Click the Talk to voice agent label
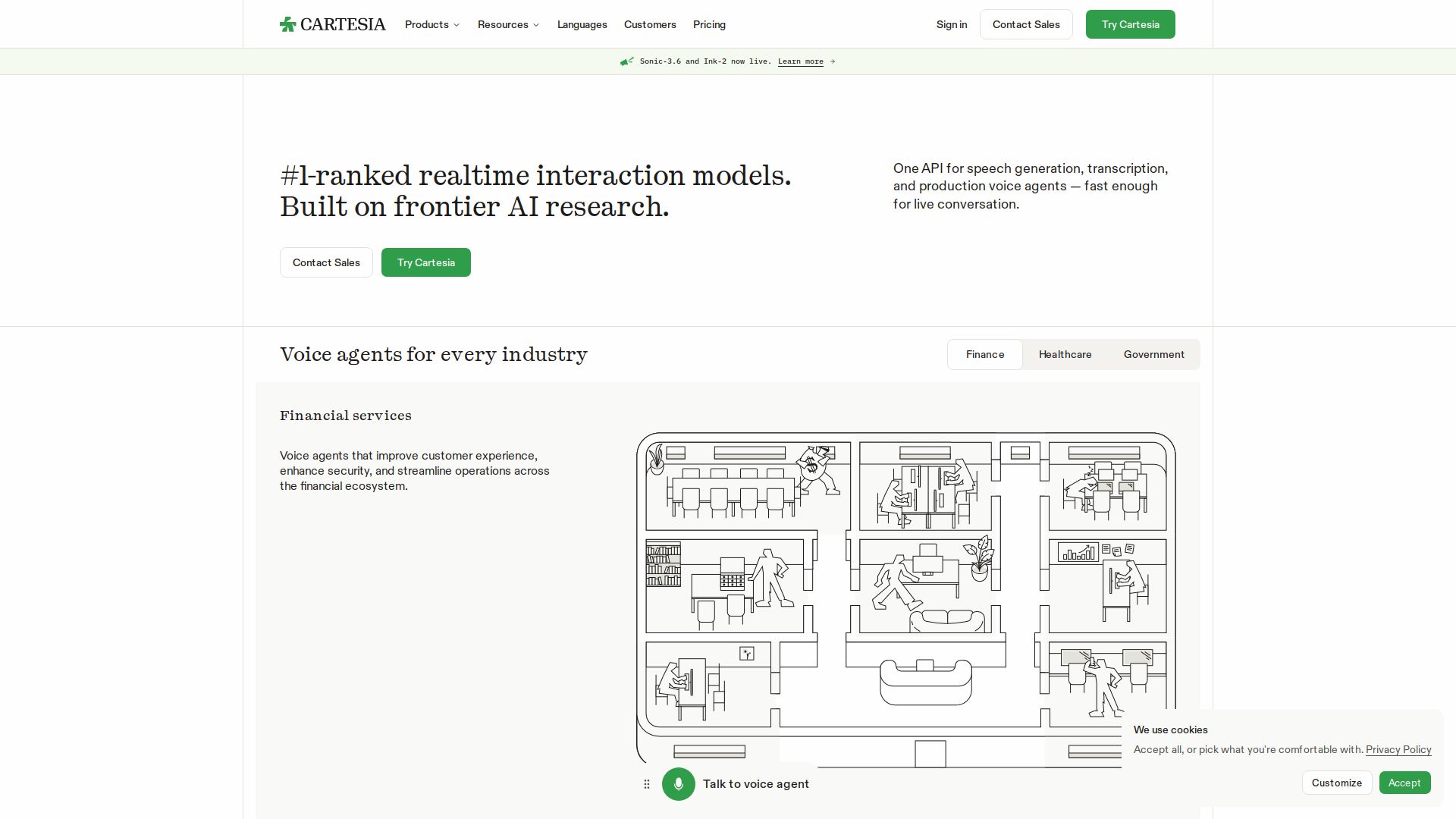 coord(756,784)
